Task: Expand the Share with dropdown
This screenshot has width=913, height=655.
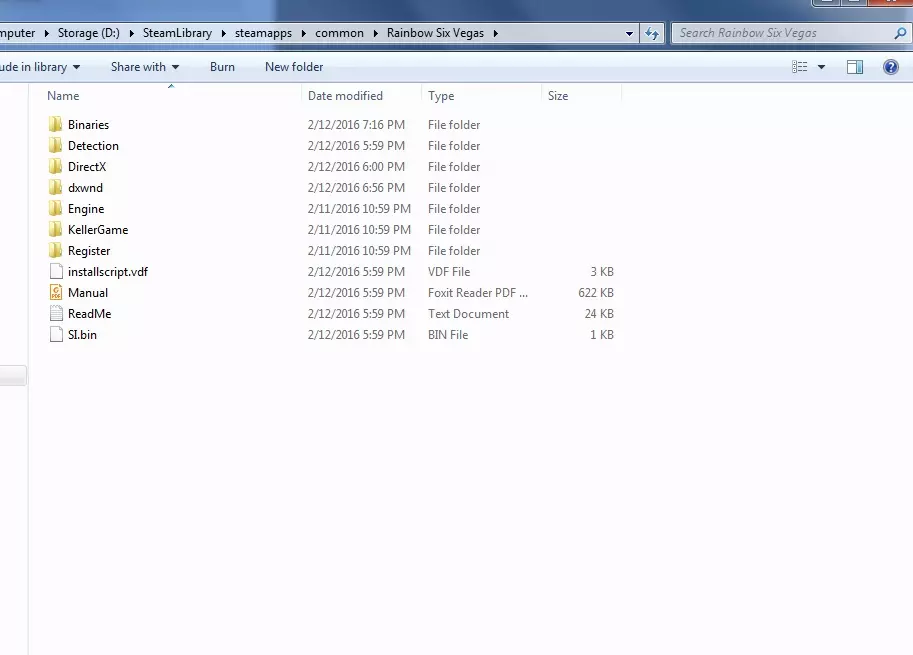Action: pyautogui.click(x=145, y=67)
